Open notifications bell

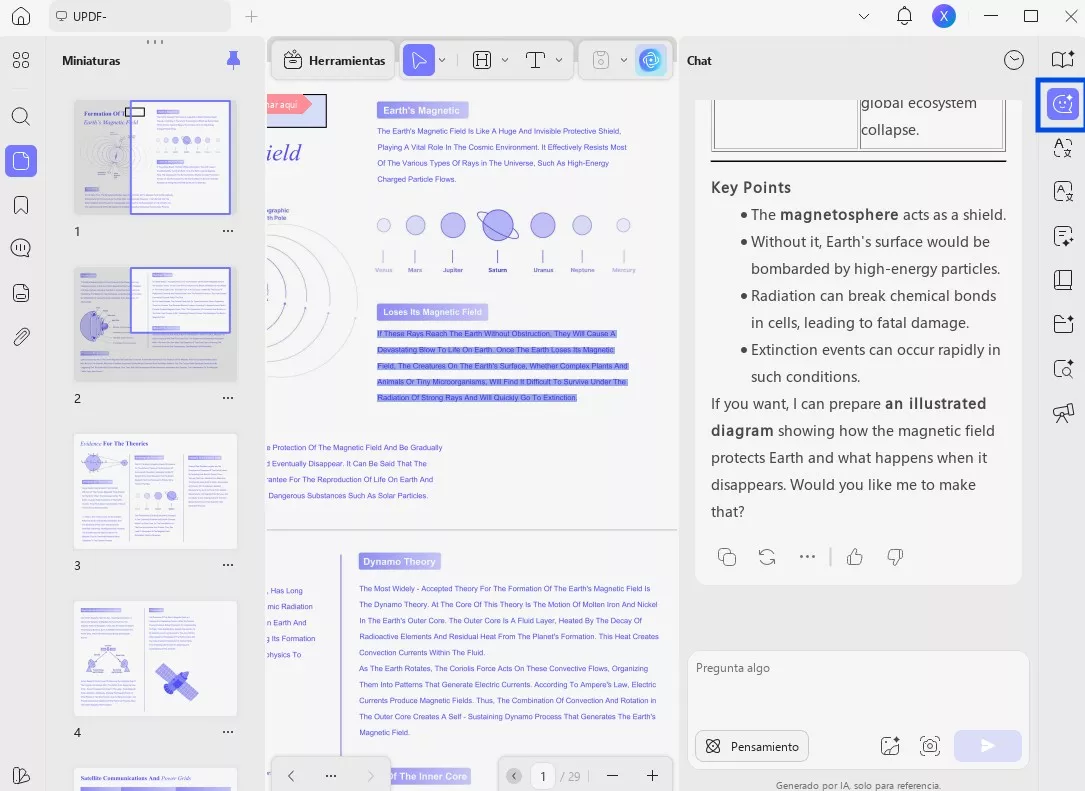tap(904, 16)
